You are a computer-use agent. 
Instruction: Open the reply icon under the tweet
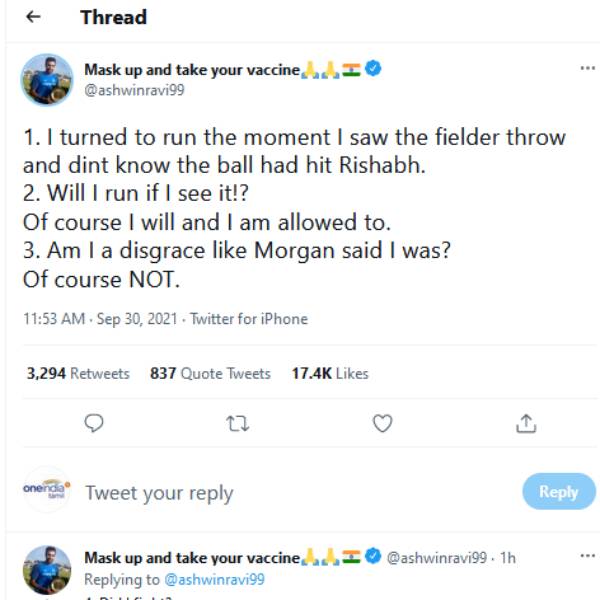coord(94,424)
